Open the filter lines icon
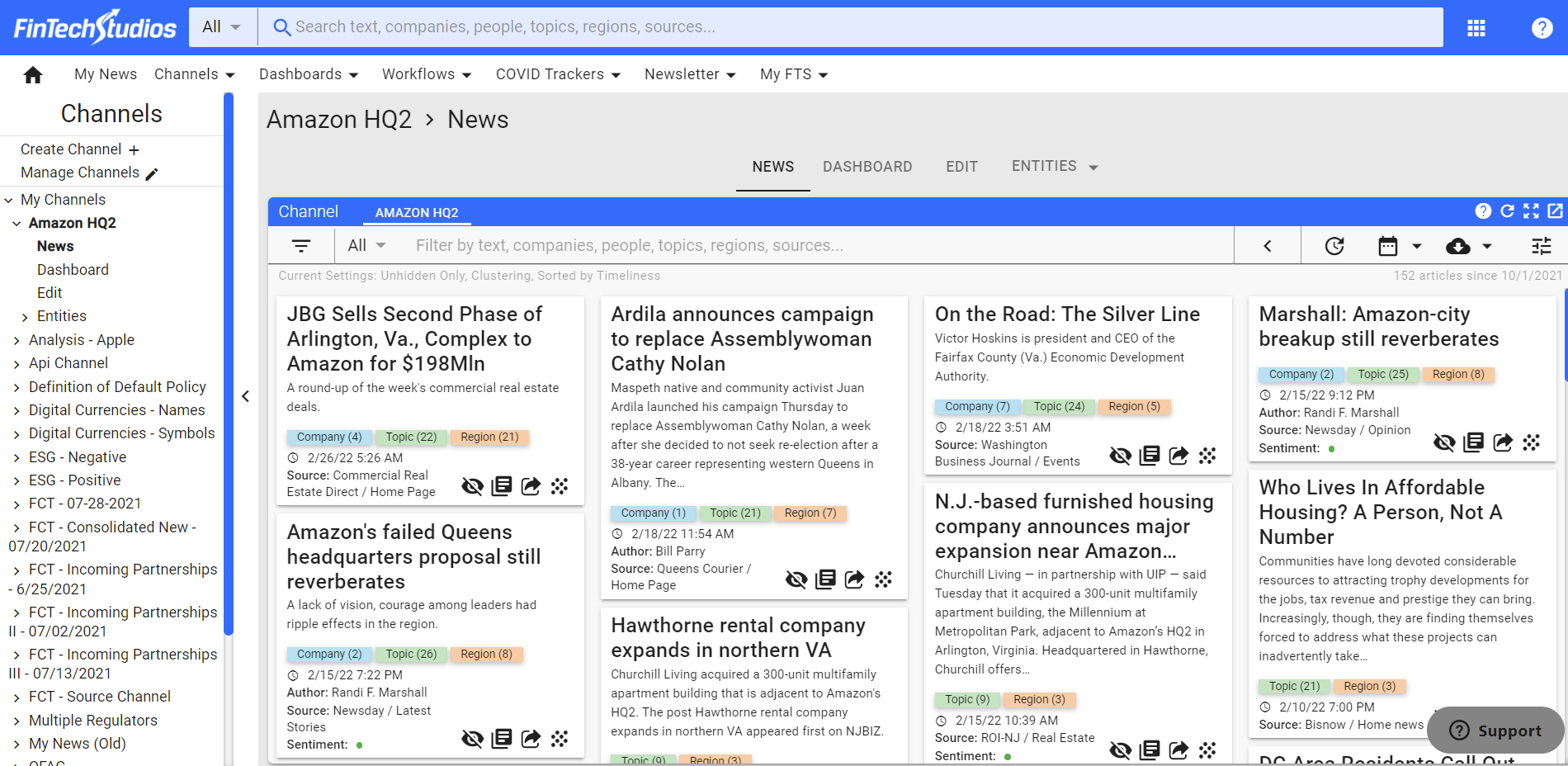 coord(301,246)
